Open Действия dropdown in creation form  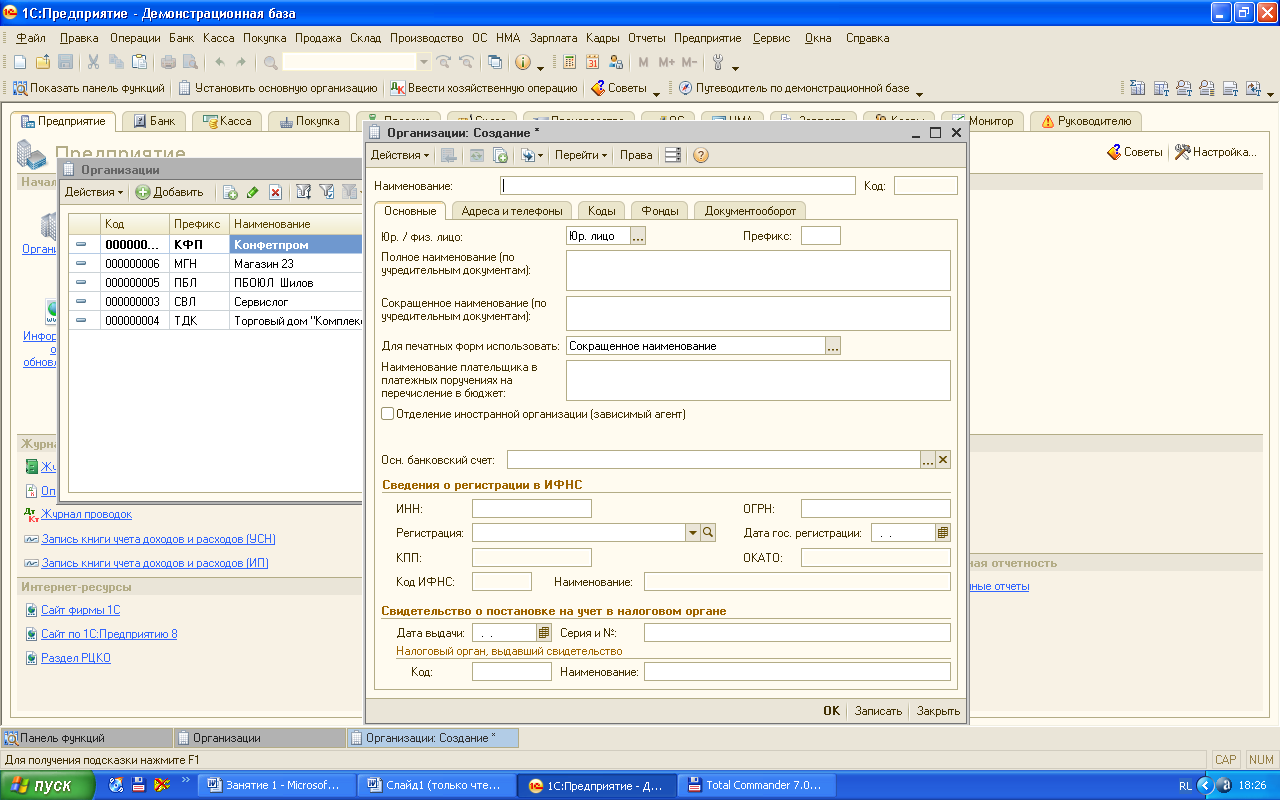(x=400, y=155)
